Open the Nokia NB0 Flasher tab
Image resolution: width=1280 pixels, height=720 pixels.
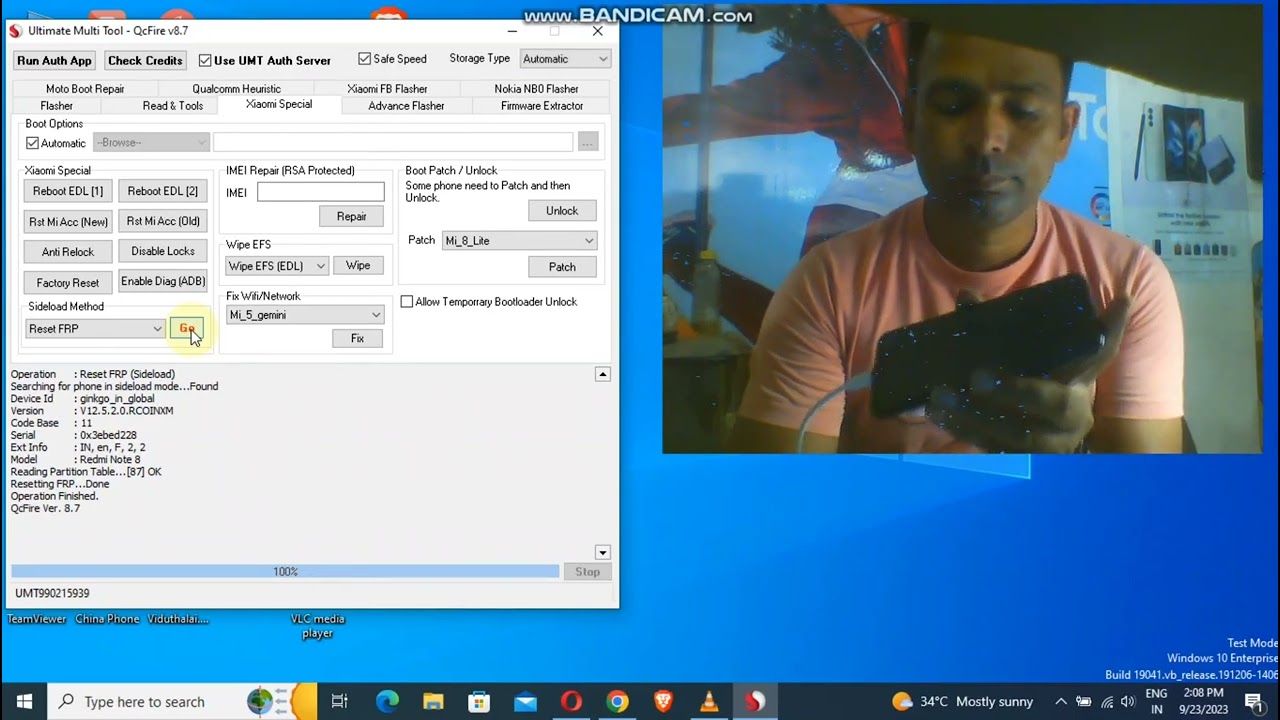pos(536,89)
